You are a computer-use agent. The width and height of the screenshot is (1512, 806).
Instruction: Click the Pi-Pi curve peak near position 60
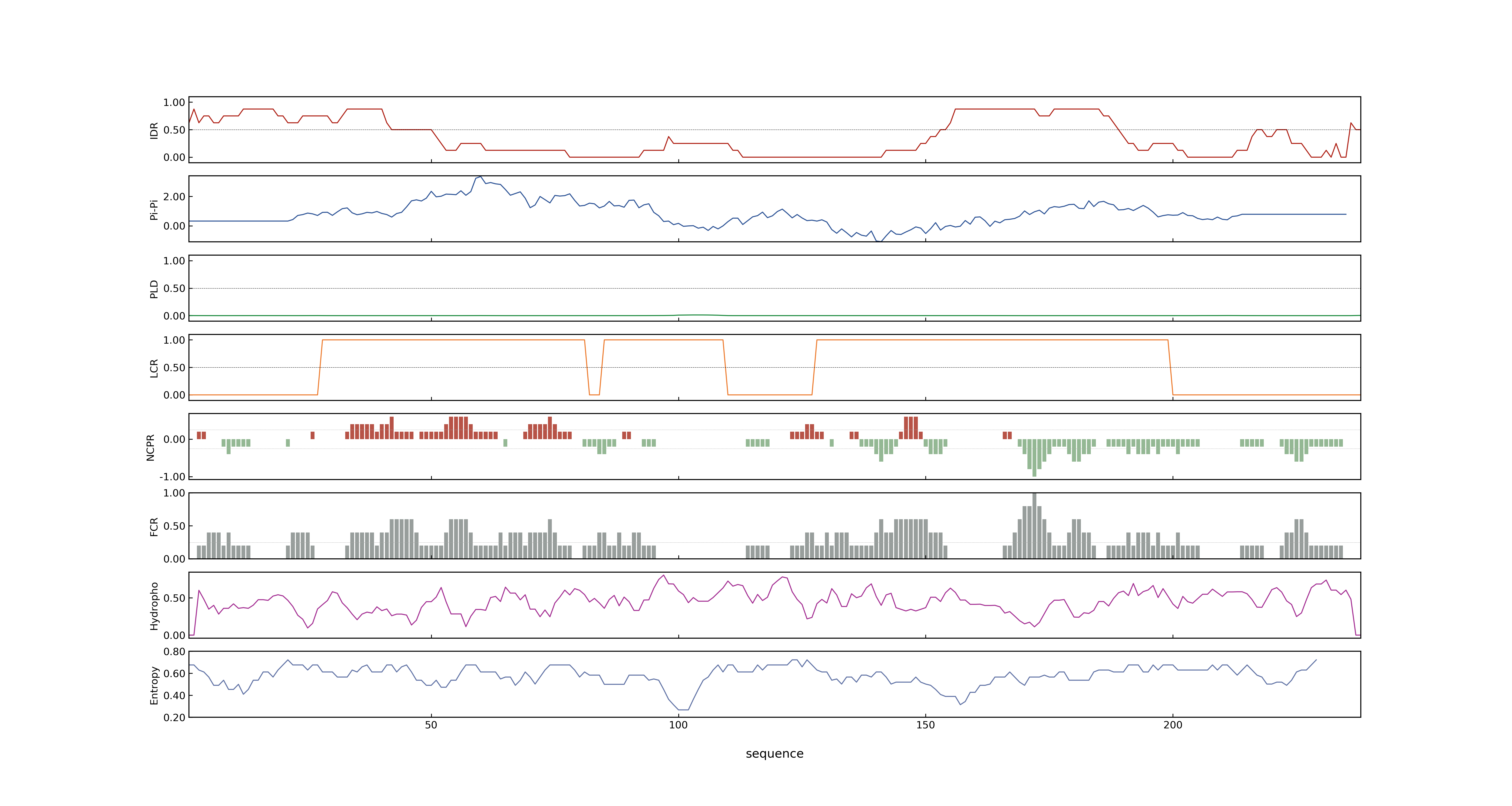pos(481,177)
